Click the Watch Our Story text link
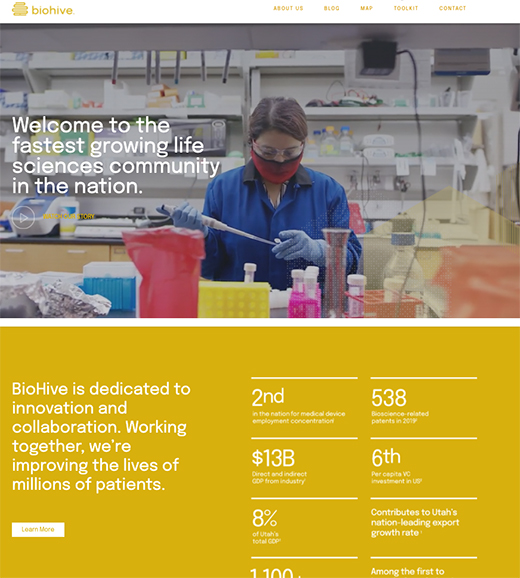The image size is (520, 578). pos(69,216)
